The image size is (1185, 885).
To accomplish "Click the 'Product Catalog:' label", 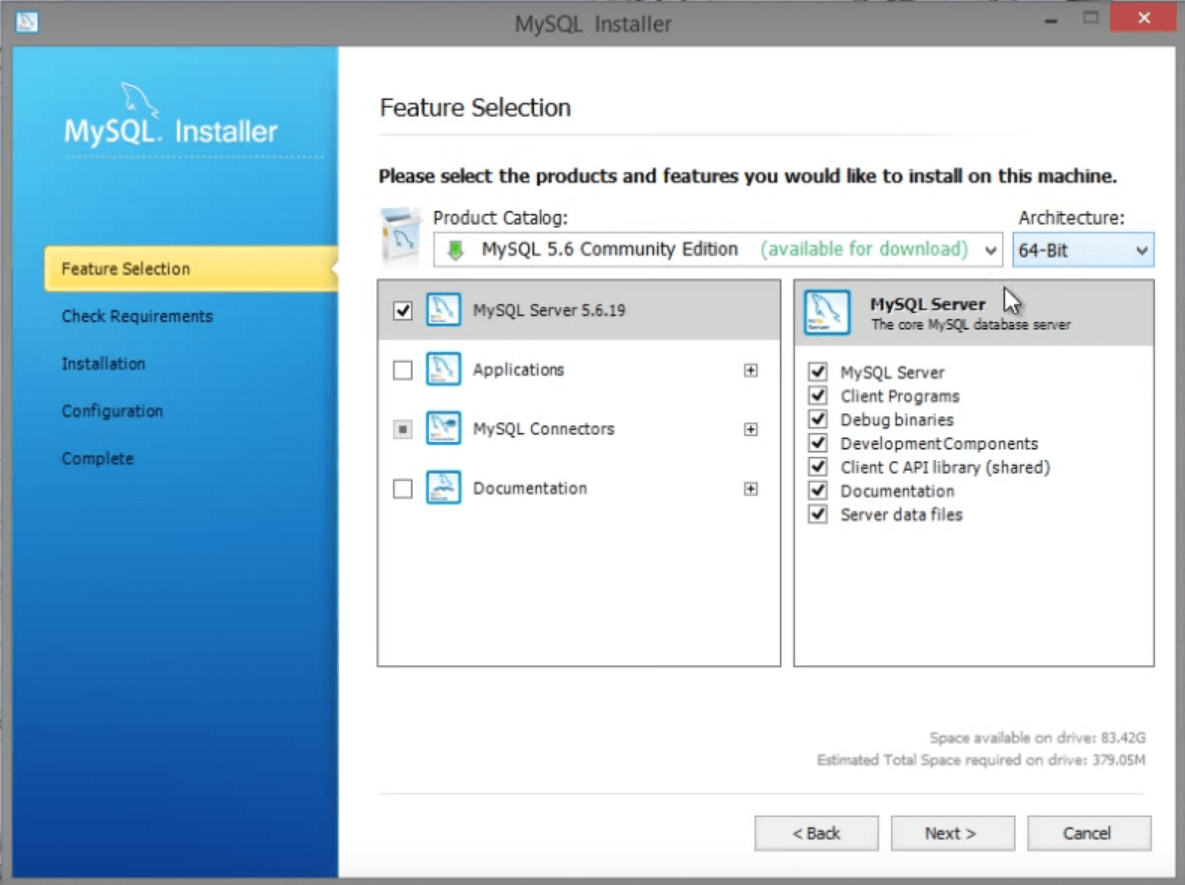I will pyautogui.click(x=500, y=218).
